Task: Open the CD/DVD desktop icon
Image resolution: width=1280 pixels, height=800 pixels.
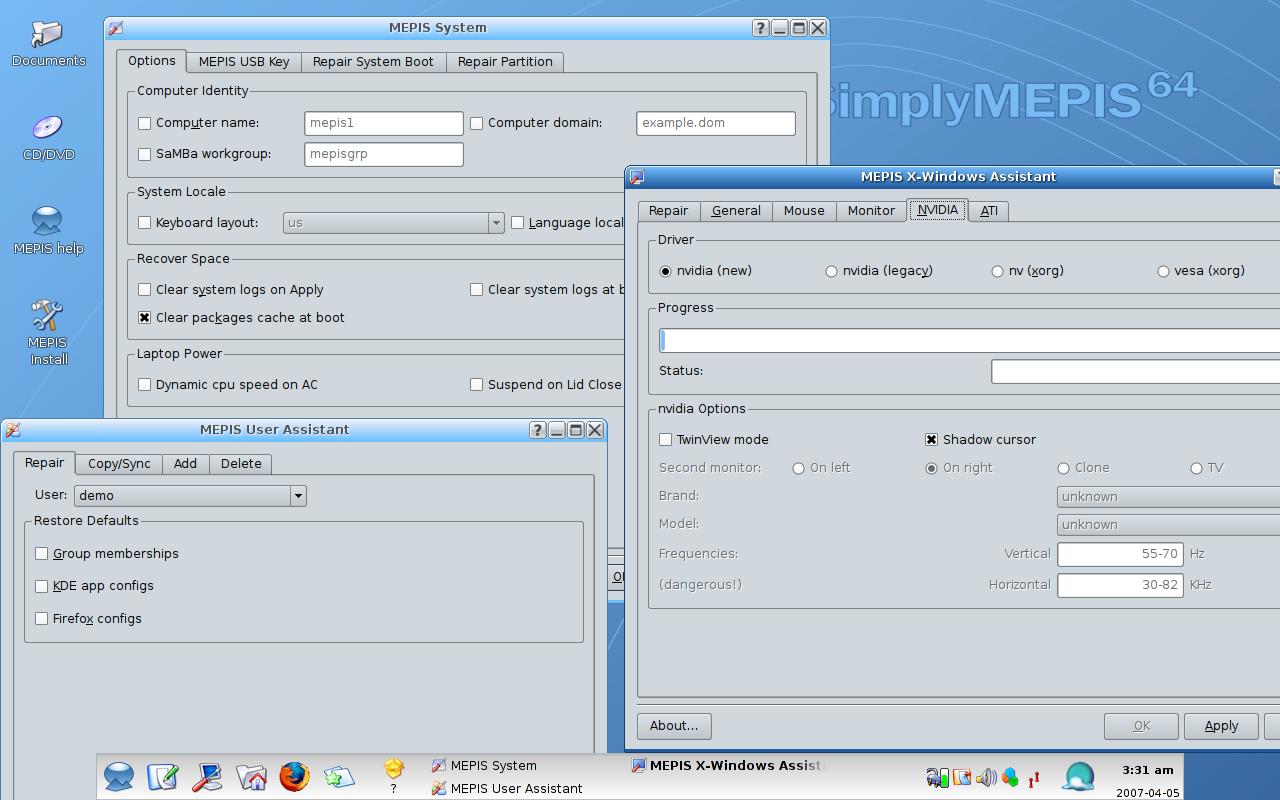Action: coord(48,138)
